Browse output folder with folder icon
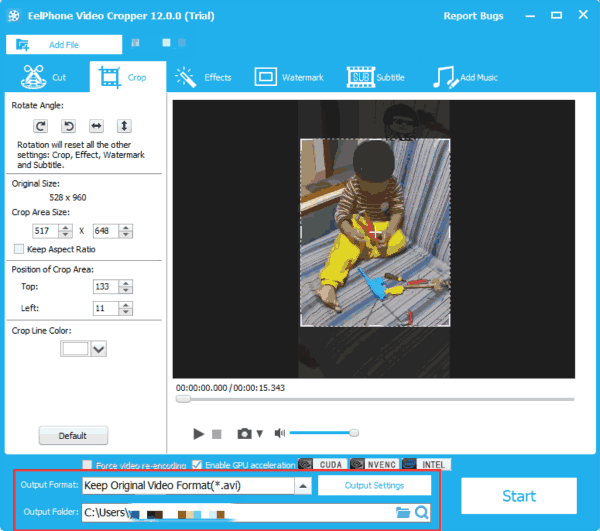Image resolution: width=600 pixels, height=531 pixels. click(x=403, y=512)
